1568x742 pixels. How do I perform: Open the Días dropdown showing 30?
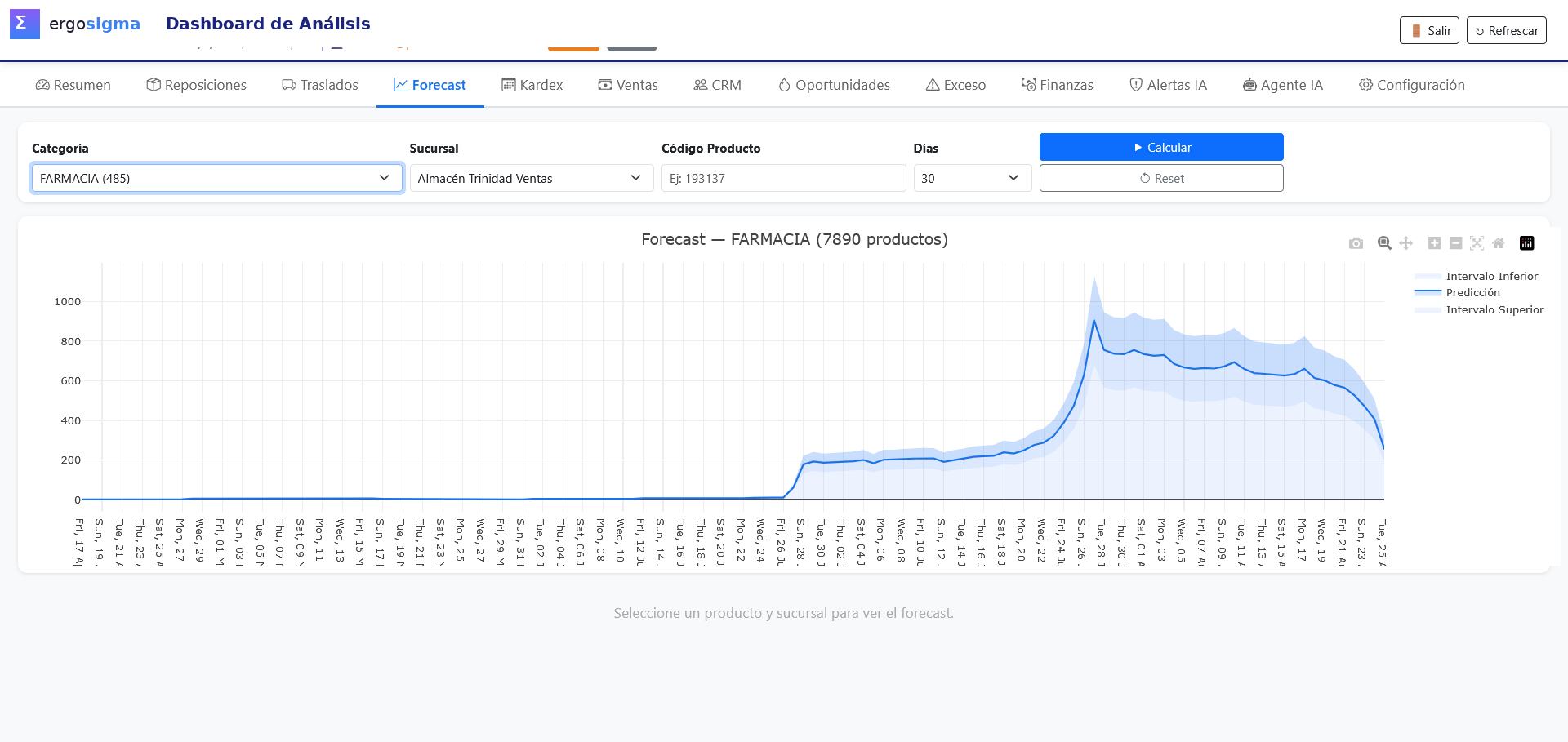(973, 178)
